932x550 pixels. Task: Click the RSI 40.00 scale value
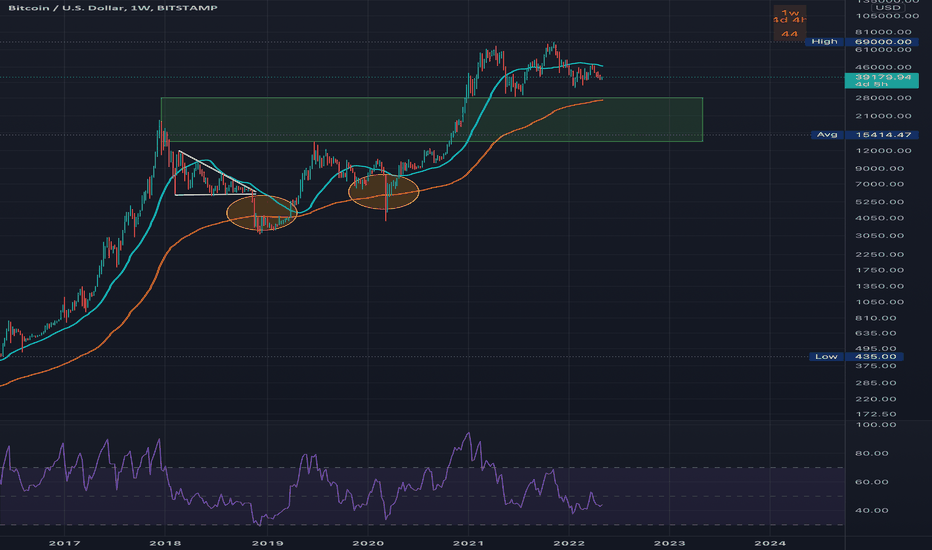pyautogui.click(x=872, y=511)
